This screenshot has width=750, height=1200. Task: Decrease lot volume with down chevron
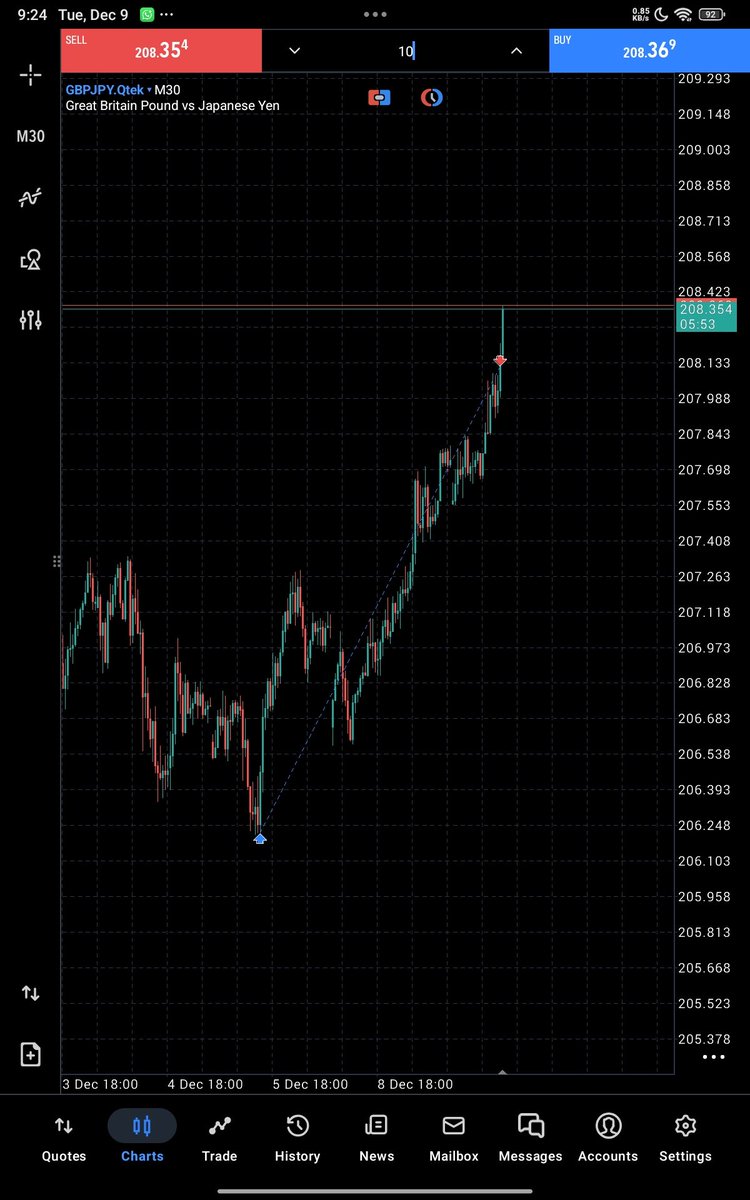294,51
